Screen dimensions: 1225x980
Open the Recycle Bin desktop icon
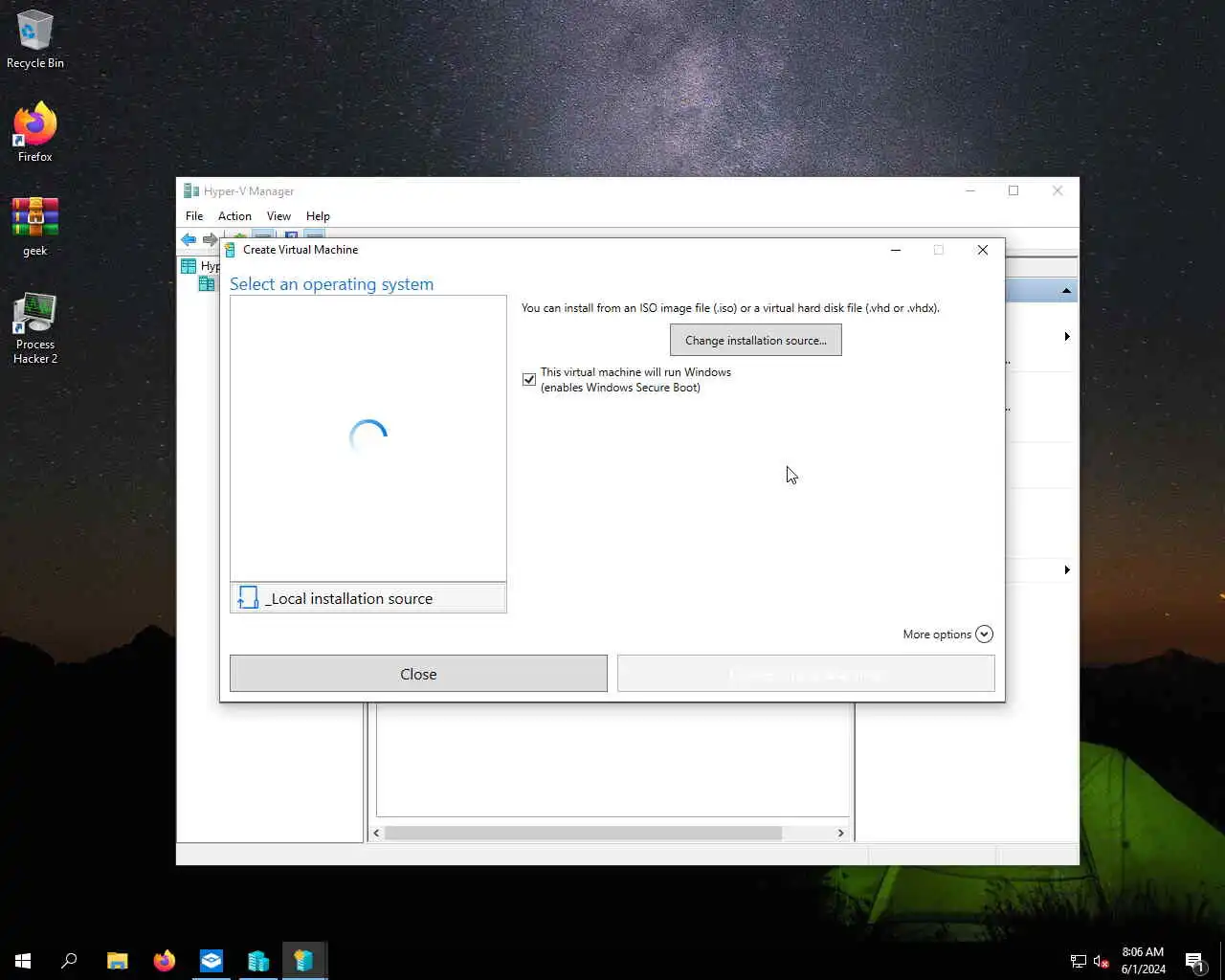pos(35,40)
